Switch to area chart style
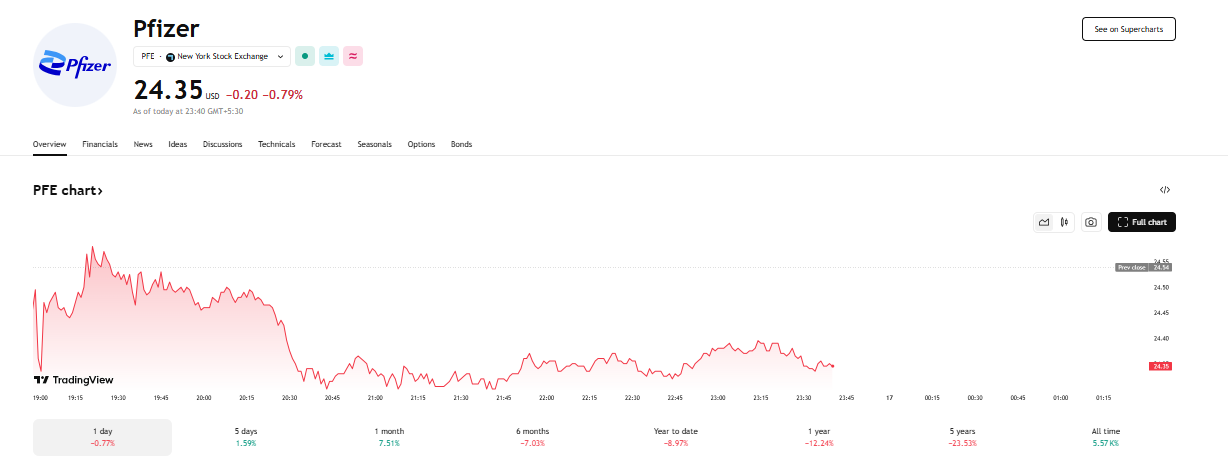This screenshot has width=1228, height=460. pyautogui.click(x=1044, y=222)
